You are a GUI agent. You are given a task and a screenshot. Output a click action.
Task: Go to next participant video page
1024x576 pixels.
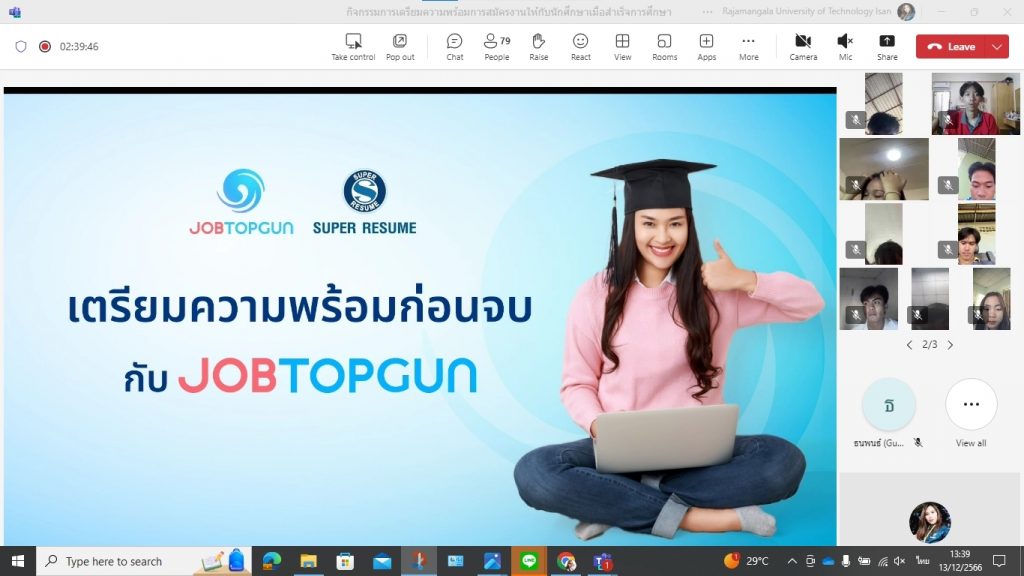950,345
